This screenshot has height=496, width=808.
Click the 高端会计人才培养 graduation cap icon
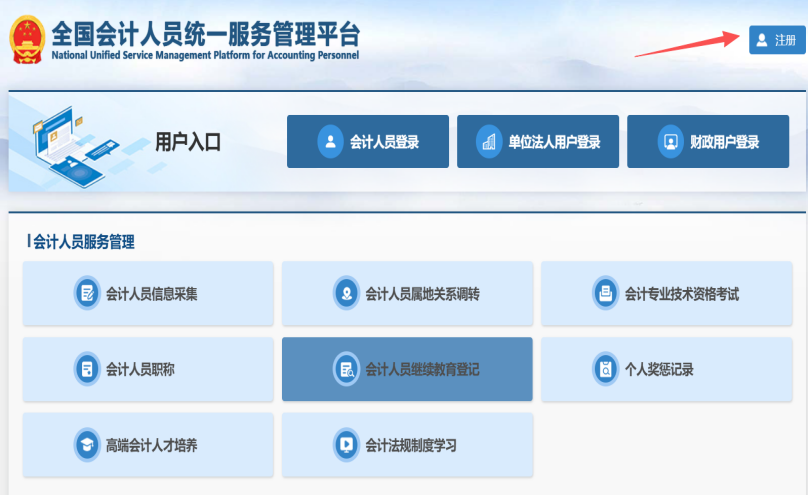(87, 445)
